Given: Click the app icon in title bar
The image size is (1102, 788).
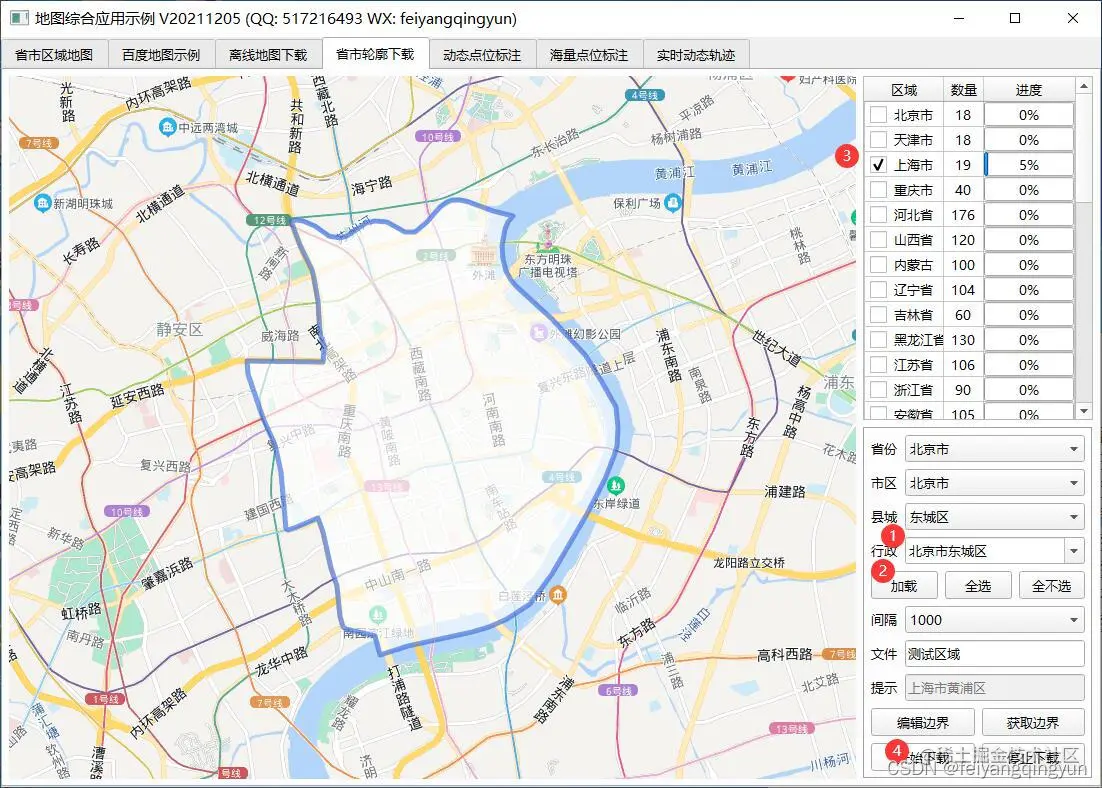Looking at the screenshot, I should click(x=19, y=18).
